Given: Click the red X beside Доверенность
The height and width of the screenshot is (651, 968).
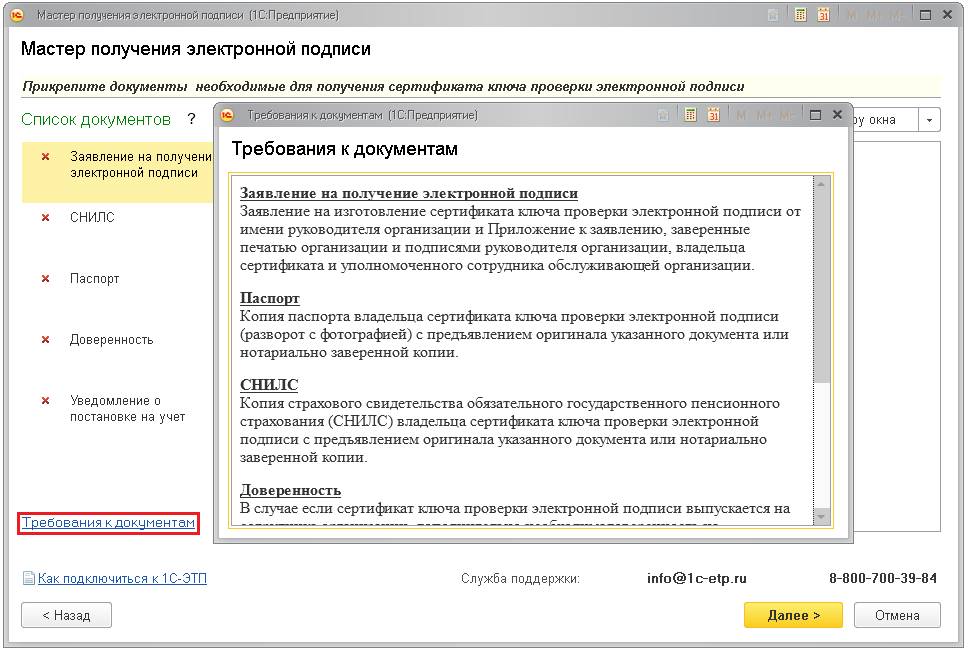Looking at the screenshot, I should coord(45,339).
